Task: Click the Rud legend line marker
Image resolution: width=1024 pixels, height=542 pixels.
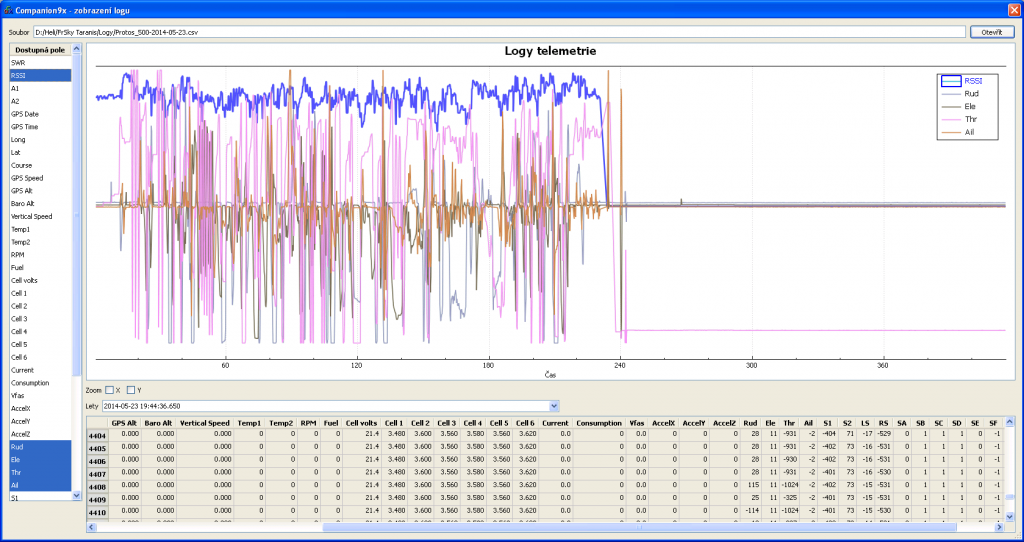Action: [x=951, y=94]
